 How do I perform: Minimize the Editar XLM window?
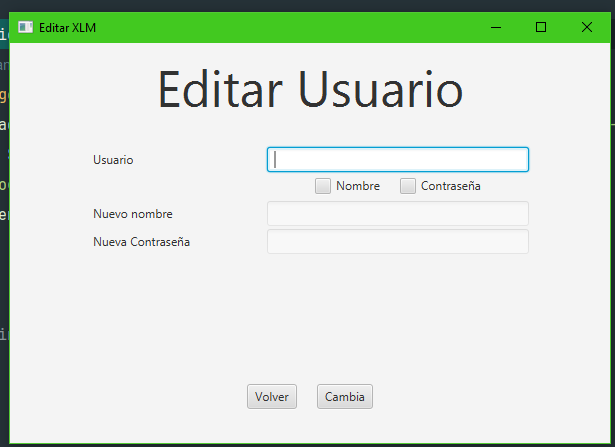click(x=496, y=27)
